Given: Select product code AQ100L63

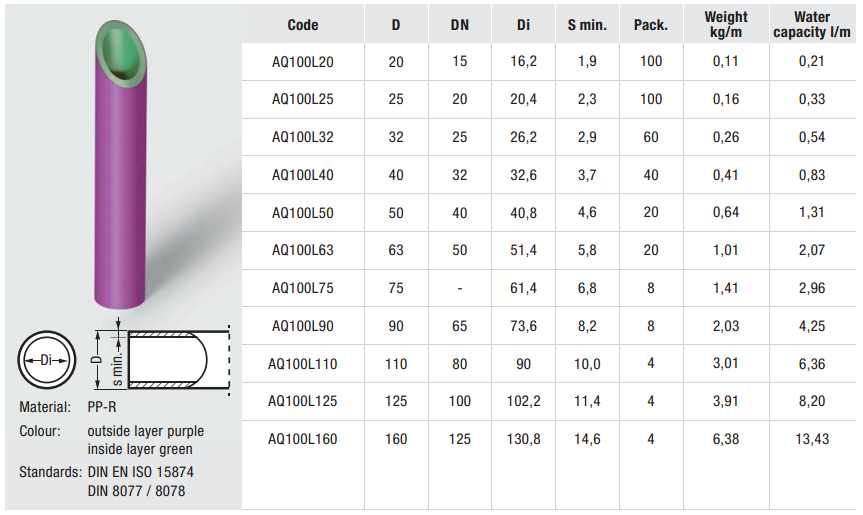Looking at the screenshot, I should coord(302,250).
